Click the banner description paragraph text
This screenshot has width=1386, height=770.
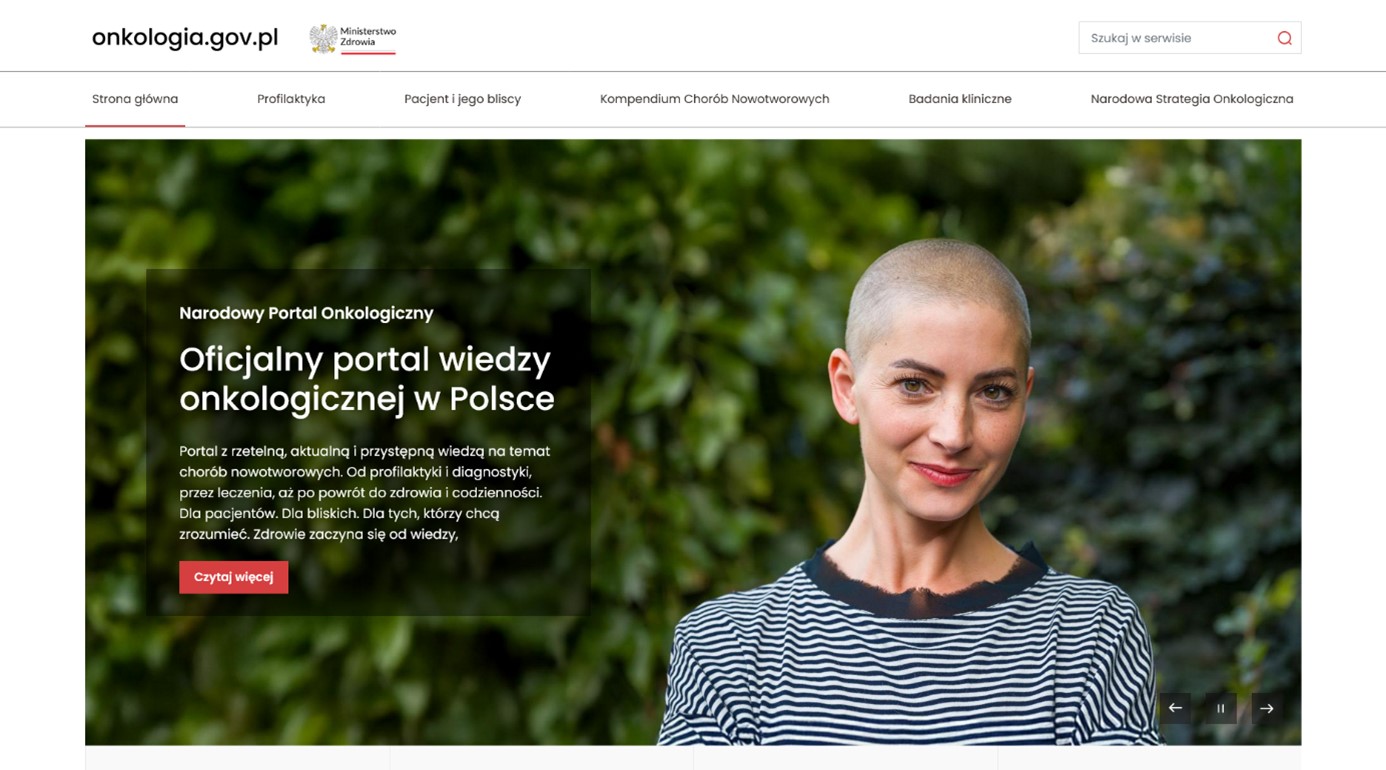pos(365,492)
